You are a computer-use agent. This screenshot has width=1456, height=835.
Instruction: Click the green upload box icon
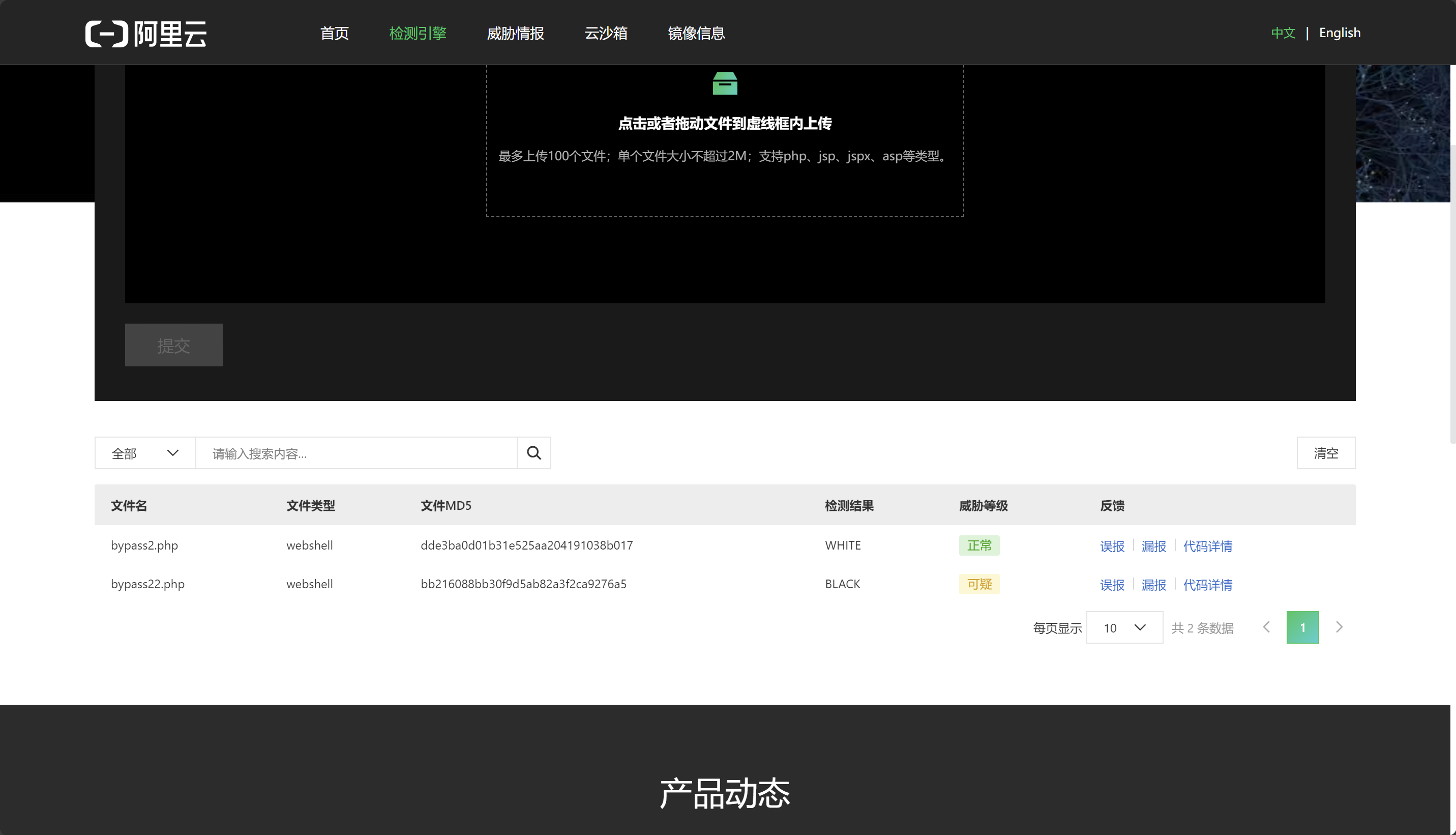coord(724,84)
